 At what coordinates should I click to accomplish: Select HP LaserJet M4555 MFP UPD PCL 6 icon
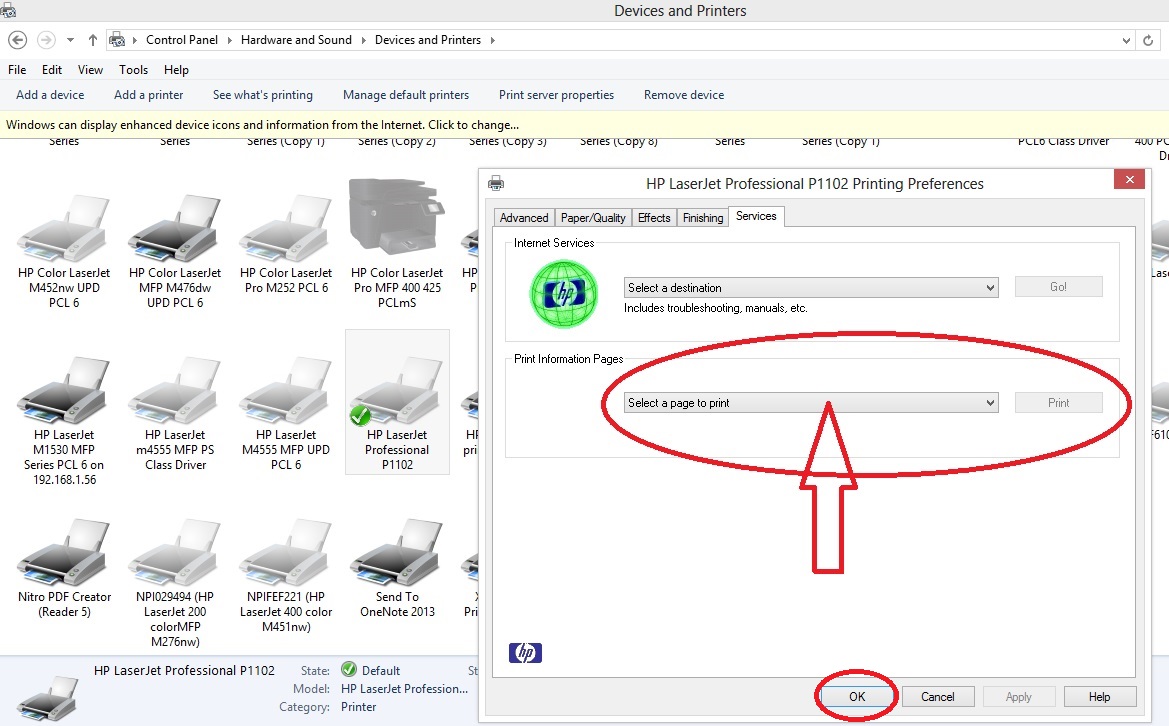(x=286, y=389)
